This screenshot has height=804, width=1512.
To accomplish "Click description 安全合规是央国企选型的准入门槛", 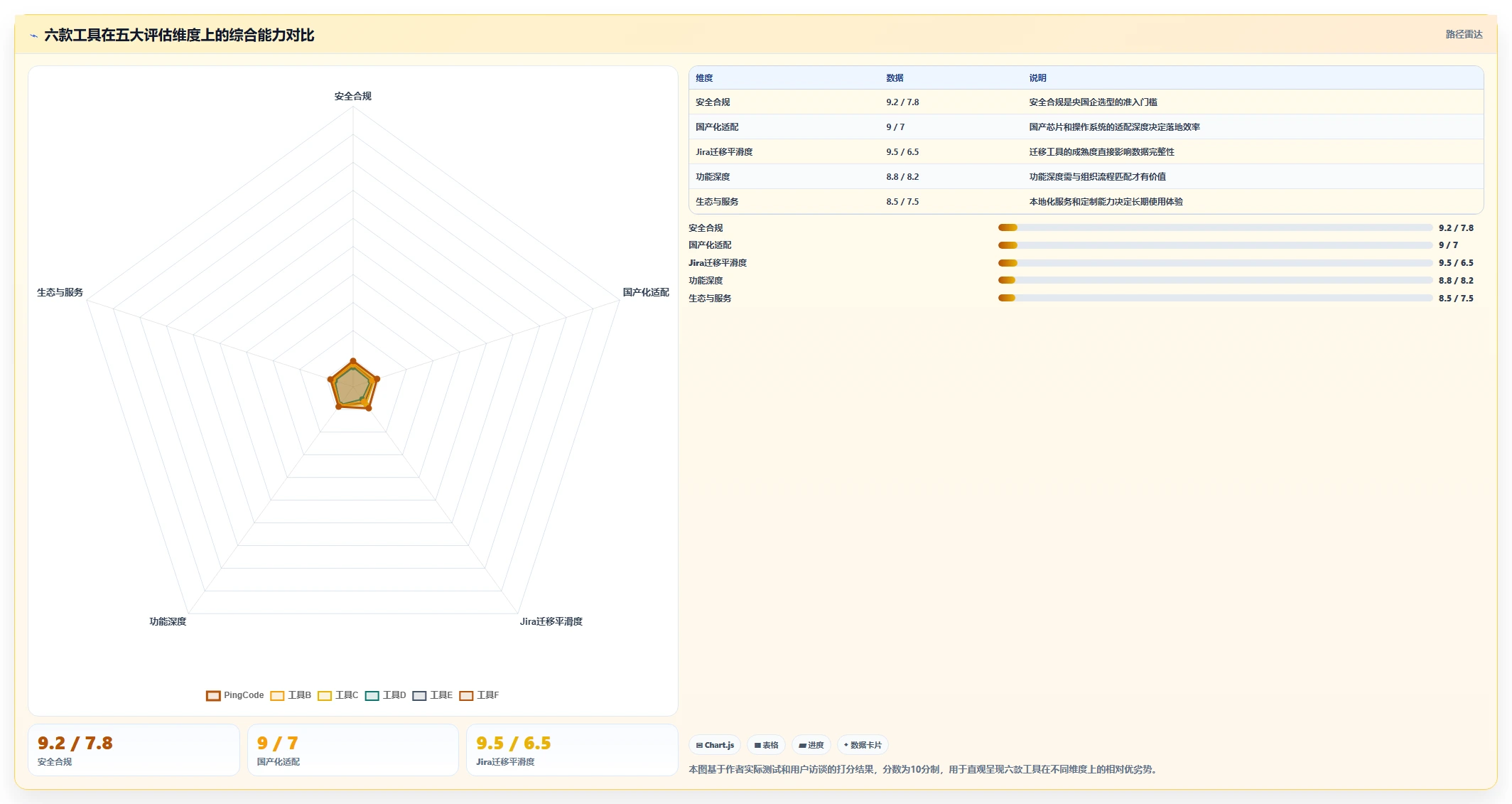I will (x=1093, y=102).
